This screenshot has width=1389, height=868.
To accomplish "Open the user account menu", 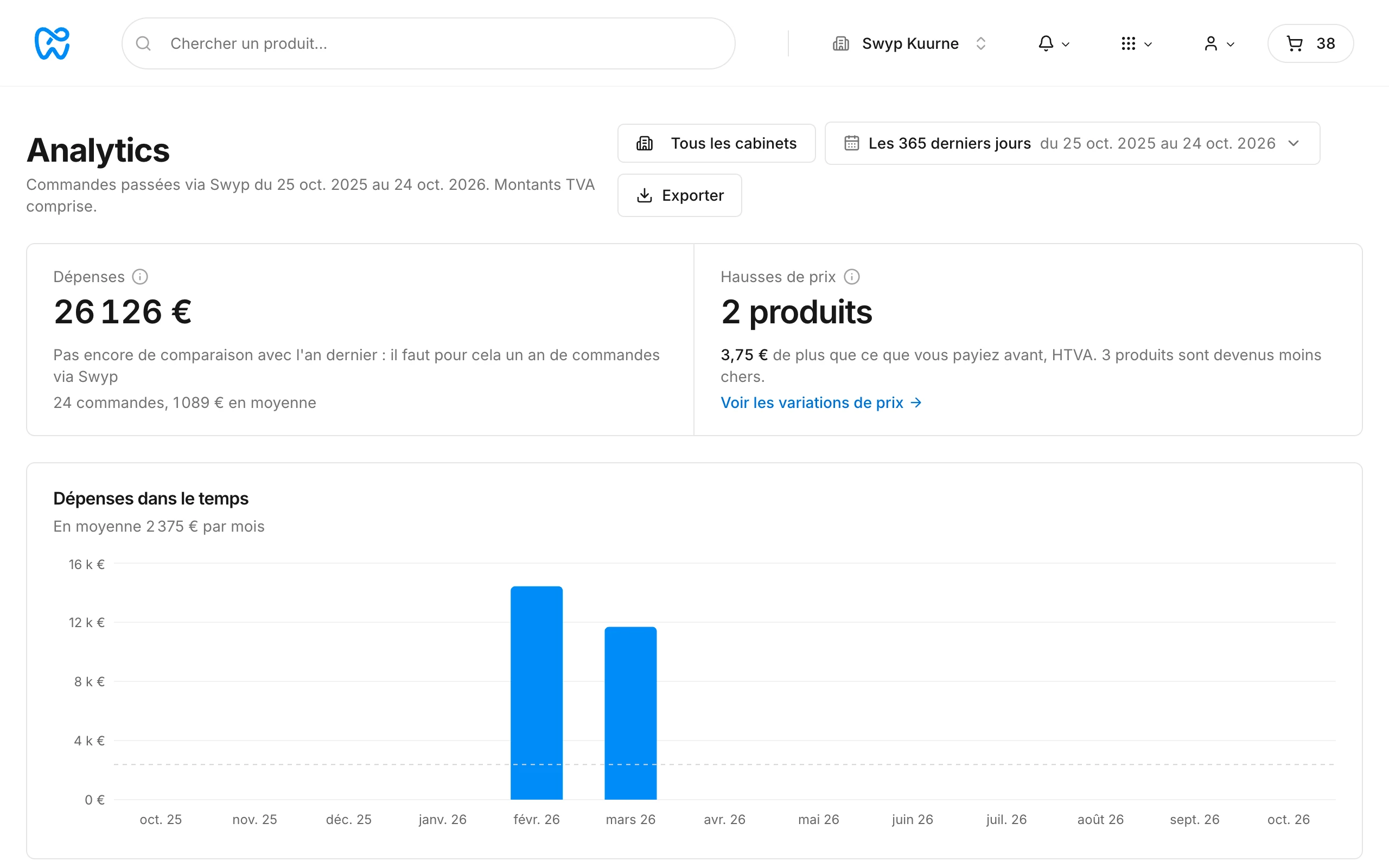I will 1219,43.
